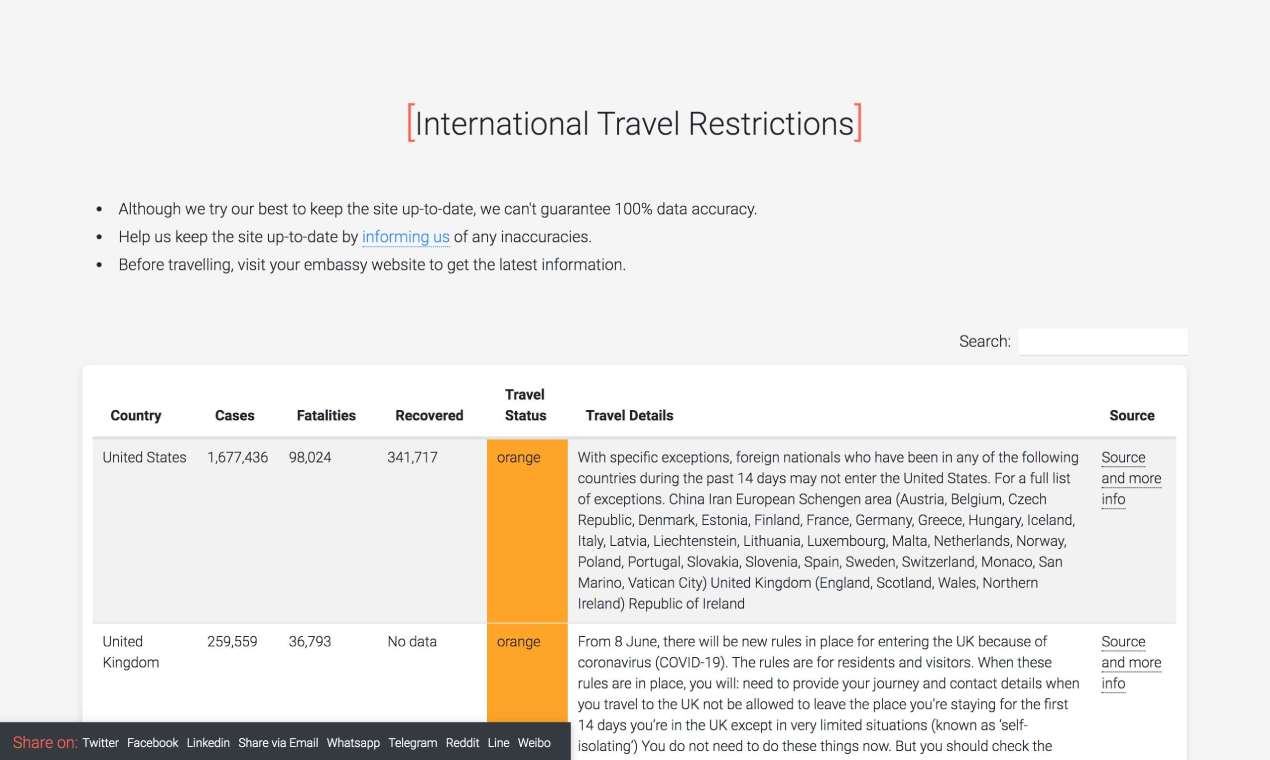Share the page on Facebook
The width and height of the screenshot is (1270, 760).
(152, 743)
